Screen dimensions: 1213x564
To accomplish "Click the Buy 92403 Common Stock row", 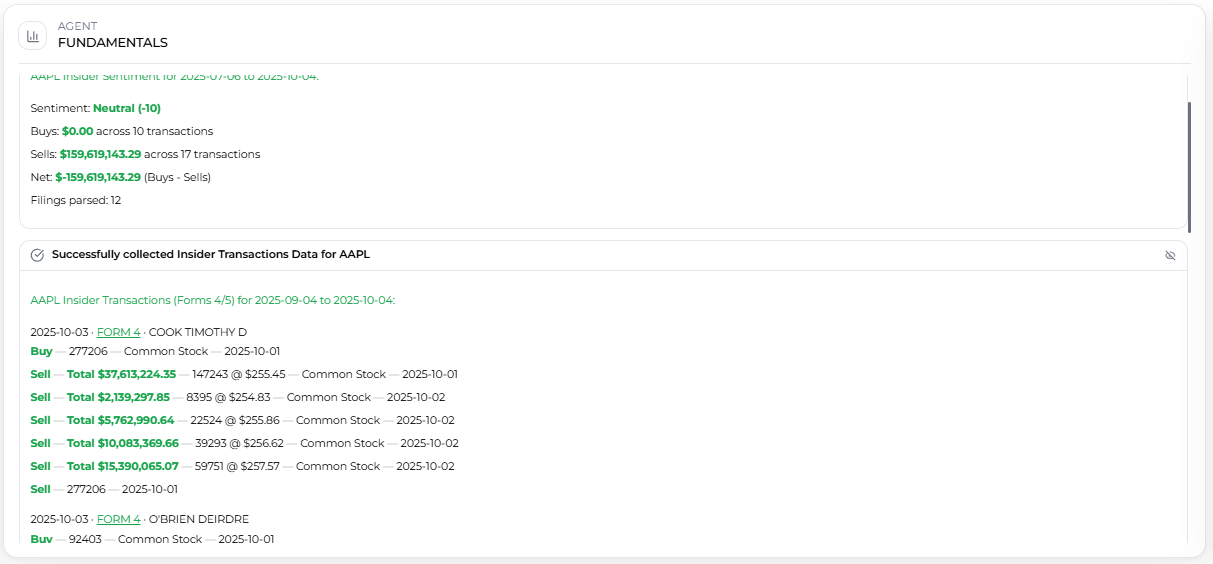I will pos(153,539).
